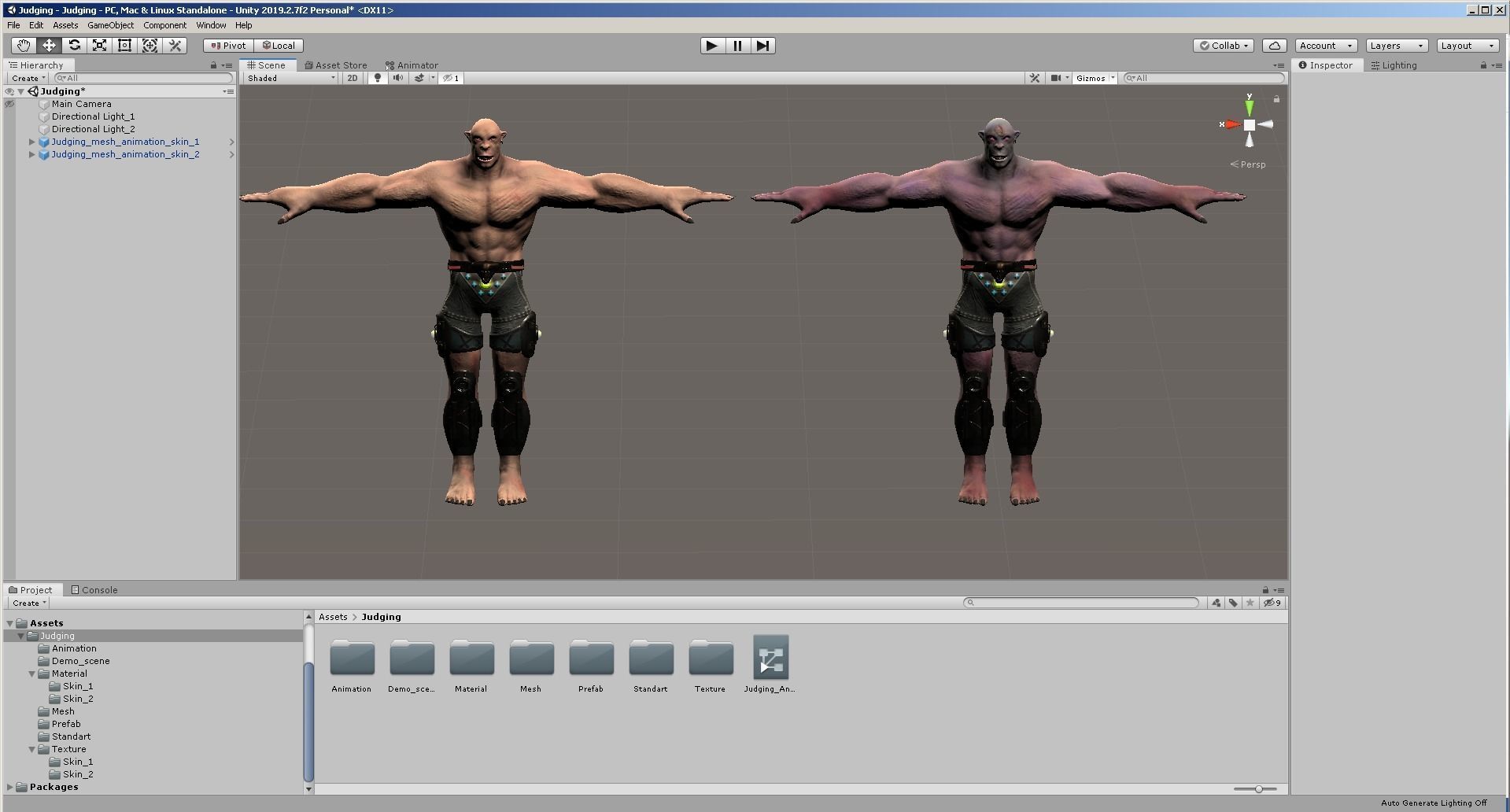Open the Gizmos dropdown

pos(1095,78)
